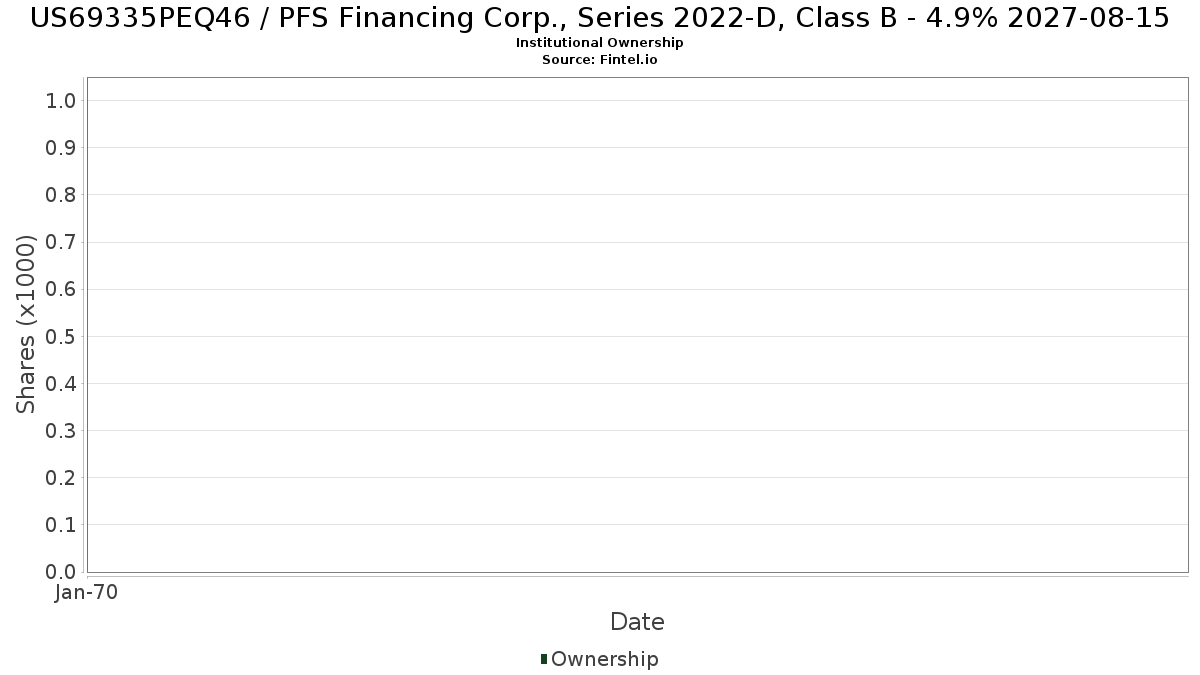Screen dimensions: 1200x675
Task: Click the 0.6 y-axis tick label
Action: (61, 289)
